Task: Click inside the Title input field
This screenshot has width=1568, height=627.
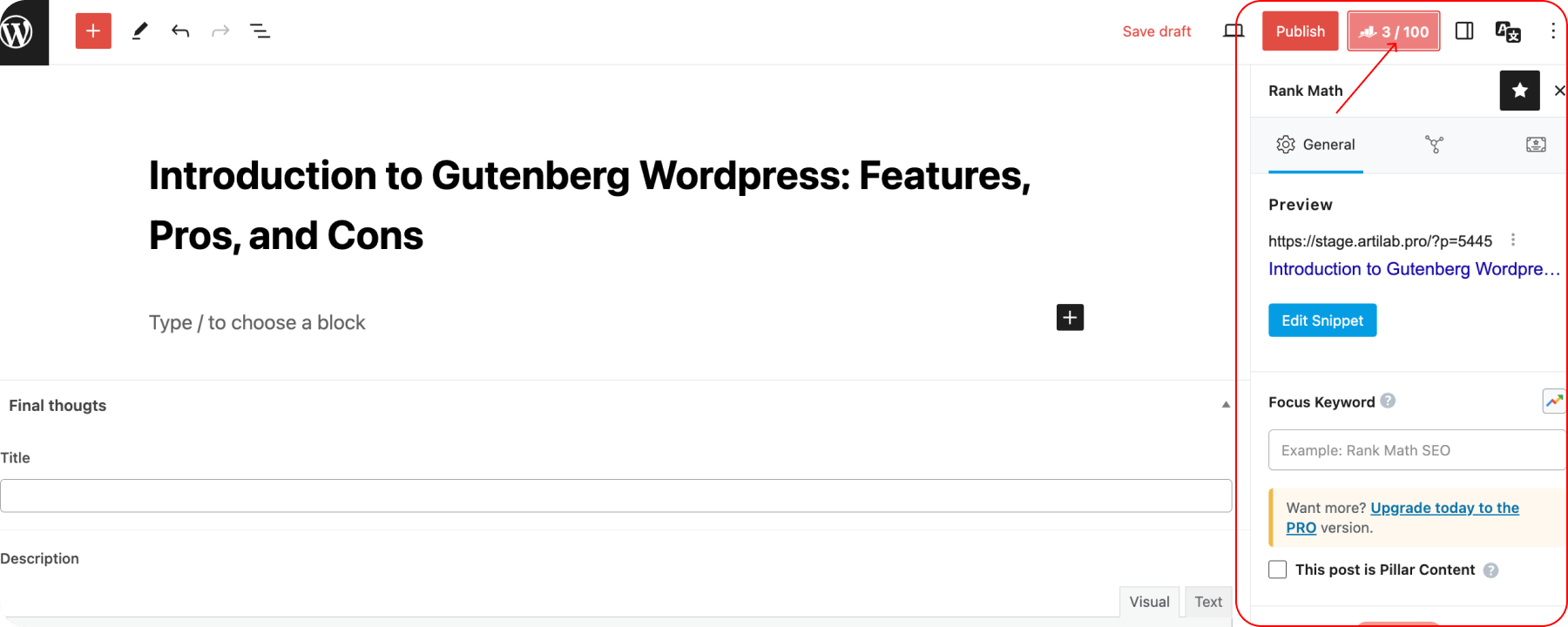Action: pos(610,495)
